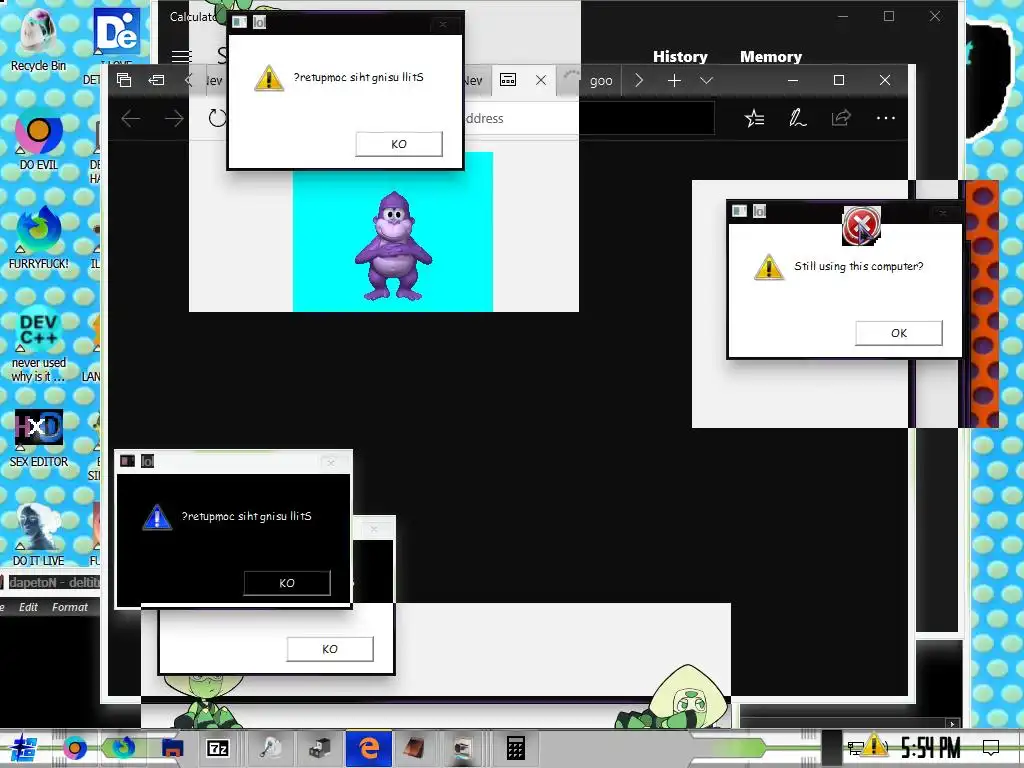Click the scrollbar right arrow above the taskbar
The width and height of the screenshot is (1024, 768).
pyautogui.click(x=952, y=724)
